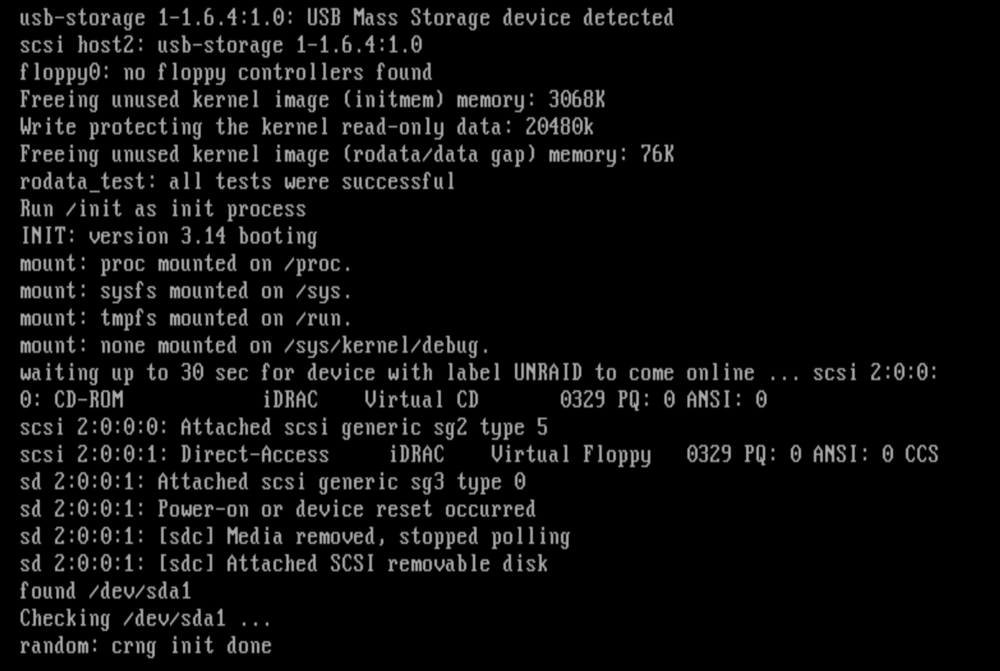Image resolution: width=1000 pixels, height=671 pixels.
Task: Click the 'scsi host2: usb-storage' line
Action: (x=221, y=45)
